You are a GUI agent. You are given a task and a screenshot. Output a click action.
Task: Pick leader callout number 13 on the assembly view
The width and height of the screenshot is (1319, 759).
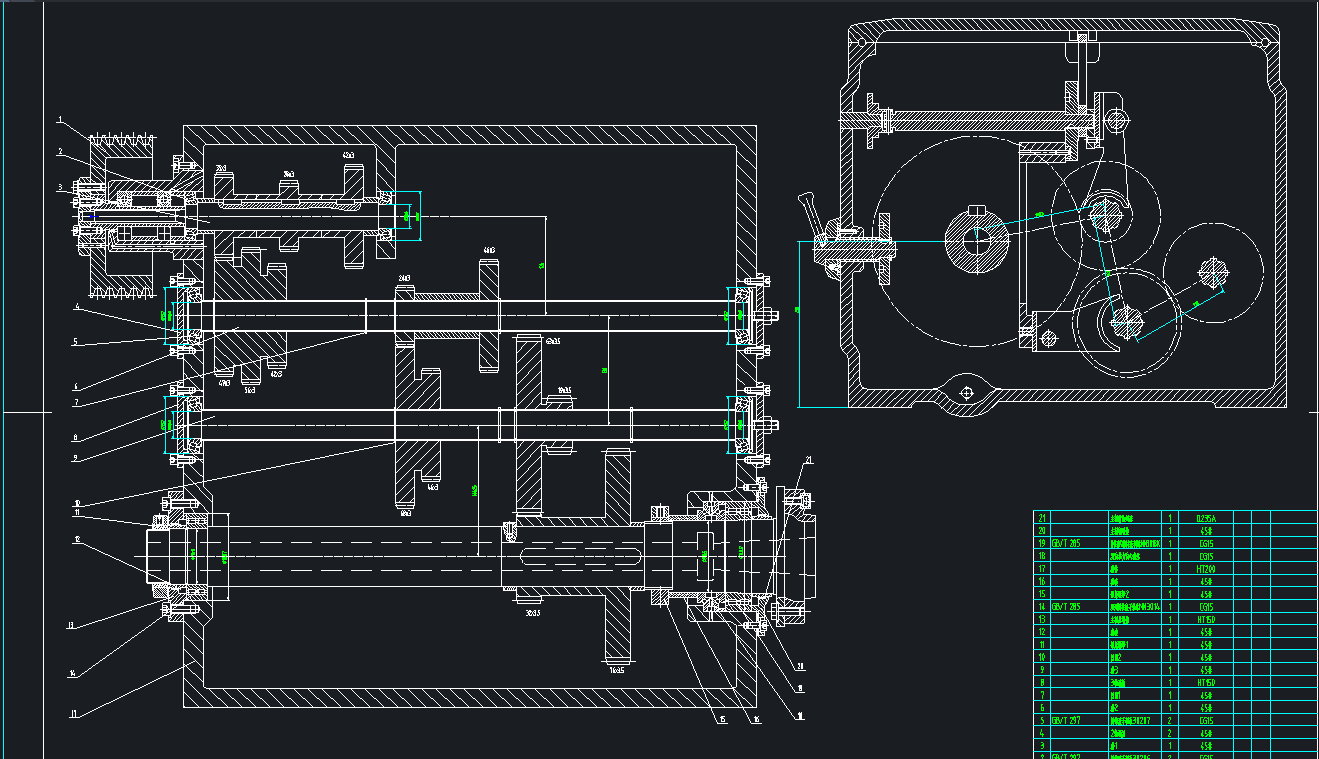pos(72,626)
